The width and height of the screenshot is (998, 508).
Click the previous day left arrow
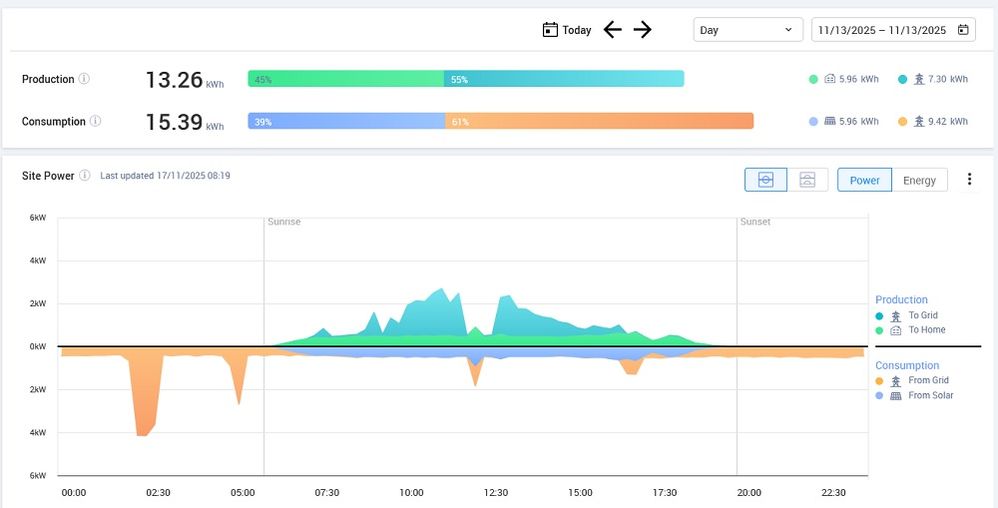coord(612,30)
